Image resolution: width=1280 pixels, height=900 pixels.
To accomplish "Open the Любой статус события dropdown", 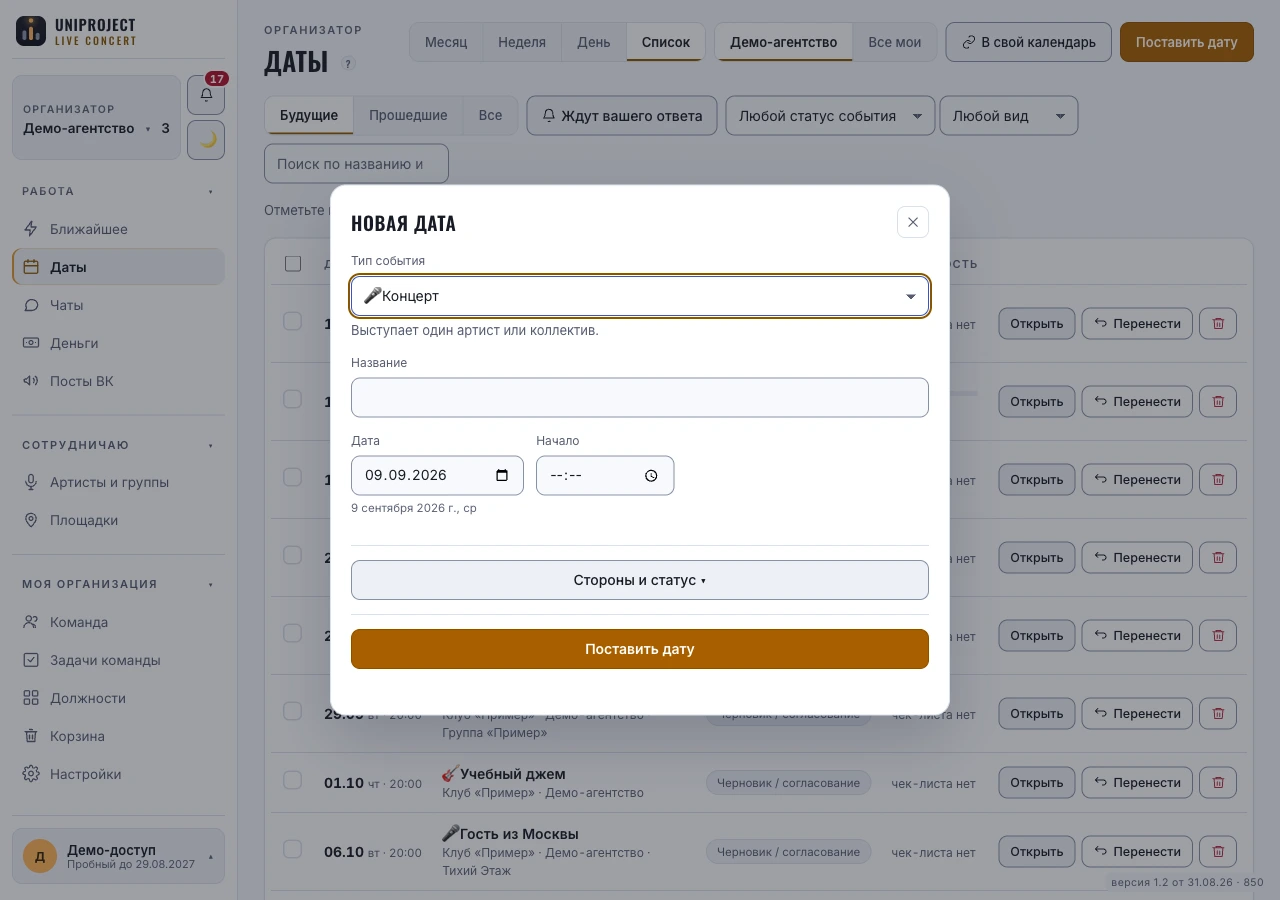I will pyautogui.click(x=830, y=115).
